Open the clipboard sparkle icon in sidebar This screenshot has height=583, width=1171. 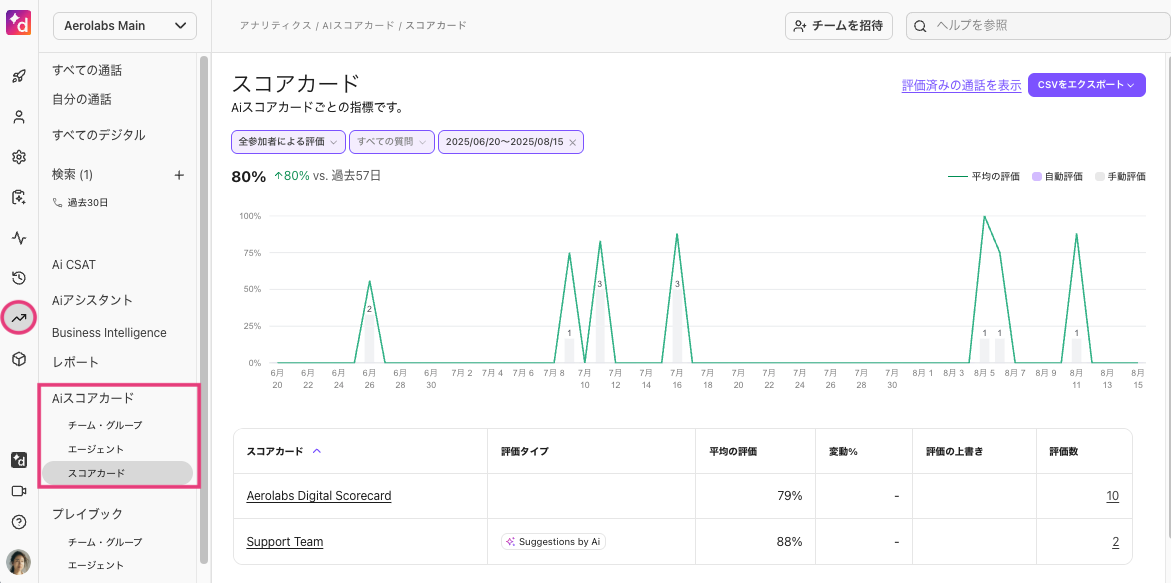click(x=19, y=197)
